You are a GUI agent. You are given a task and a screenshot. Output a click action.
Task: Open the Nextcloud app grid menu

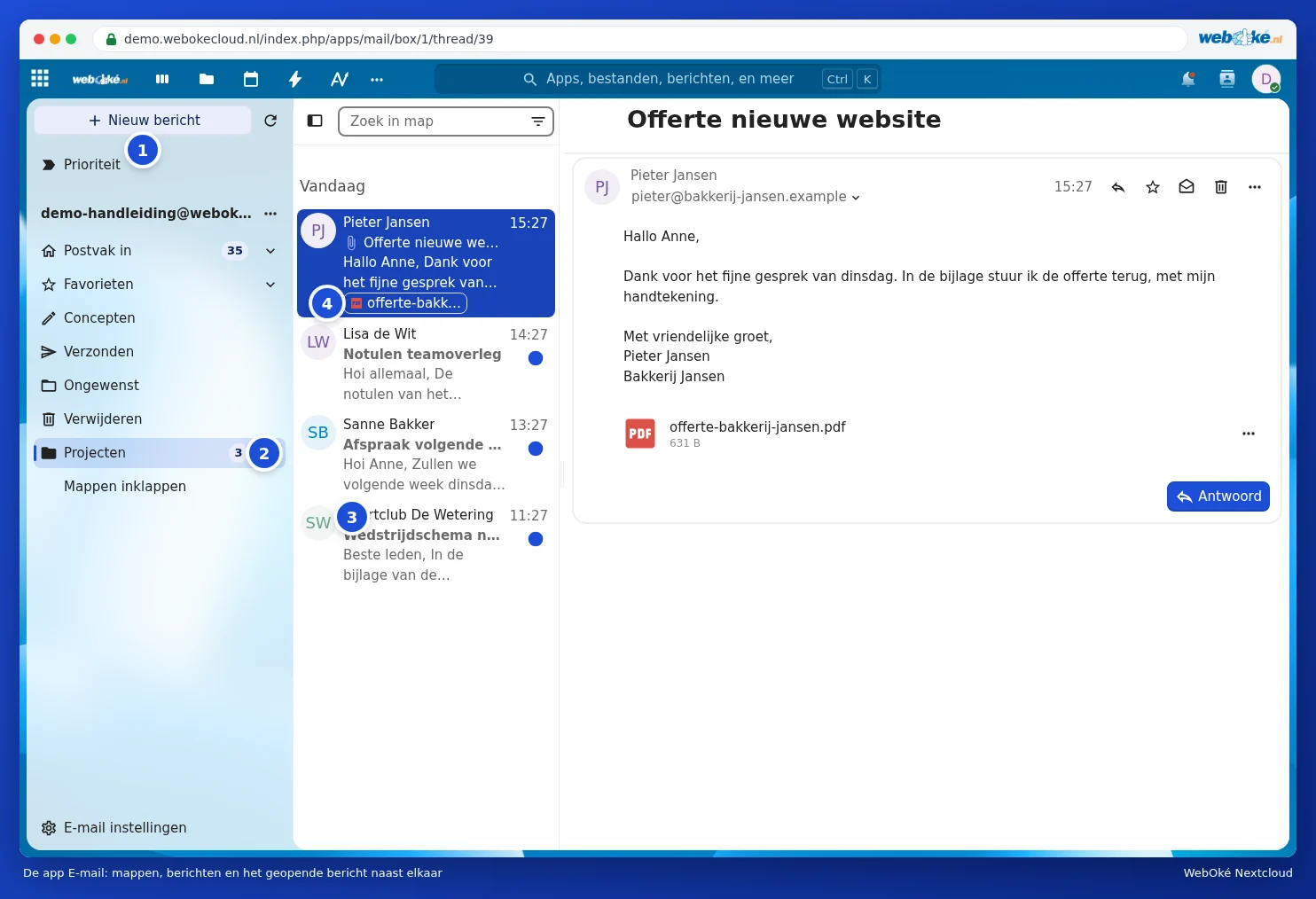[x=40, y=78]
